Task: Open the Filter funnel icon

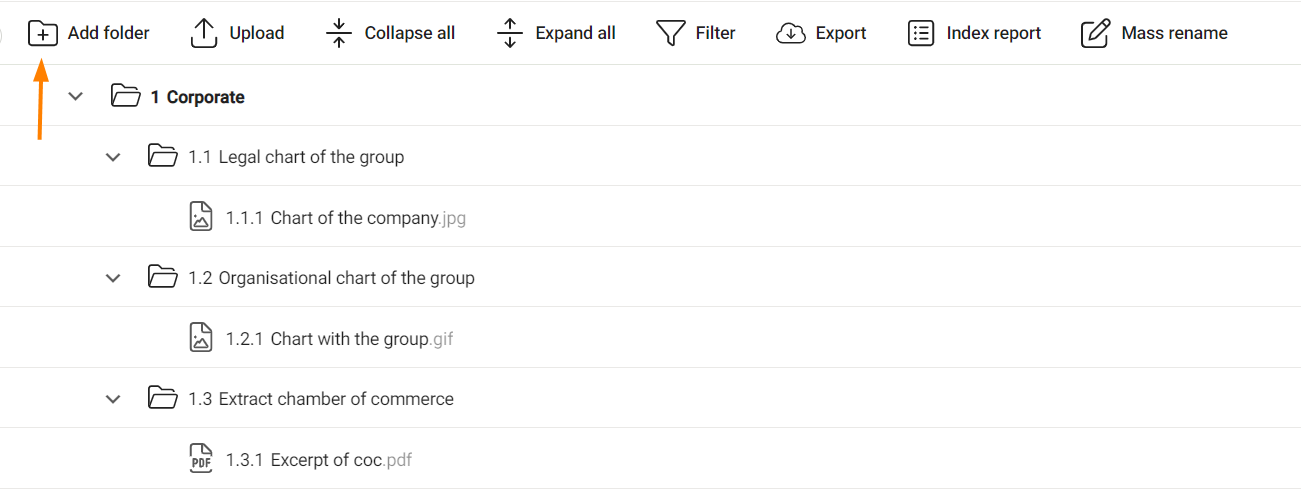Action: tap(670, 33)
